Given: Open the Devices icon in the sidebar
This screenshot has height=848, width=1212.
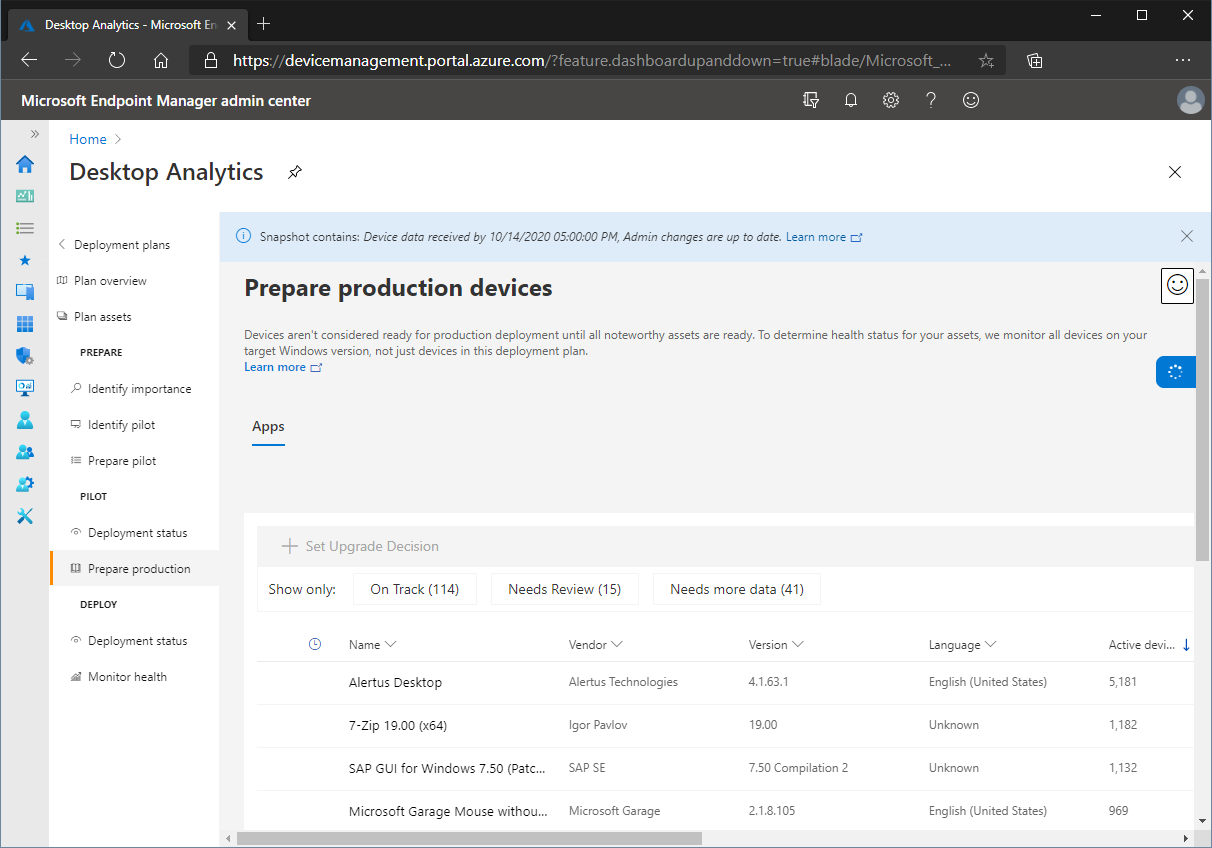Looking at the screenshot, I should point(25,292).
